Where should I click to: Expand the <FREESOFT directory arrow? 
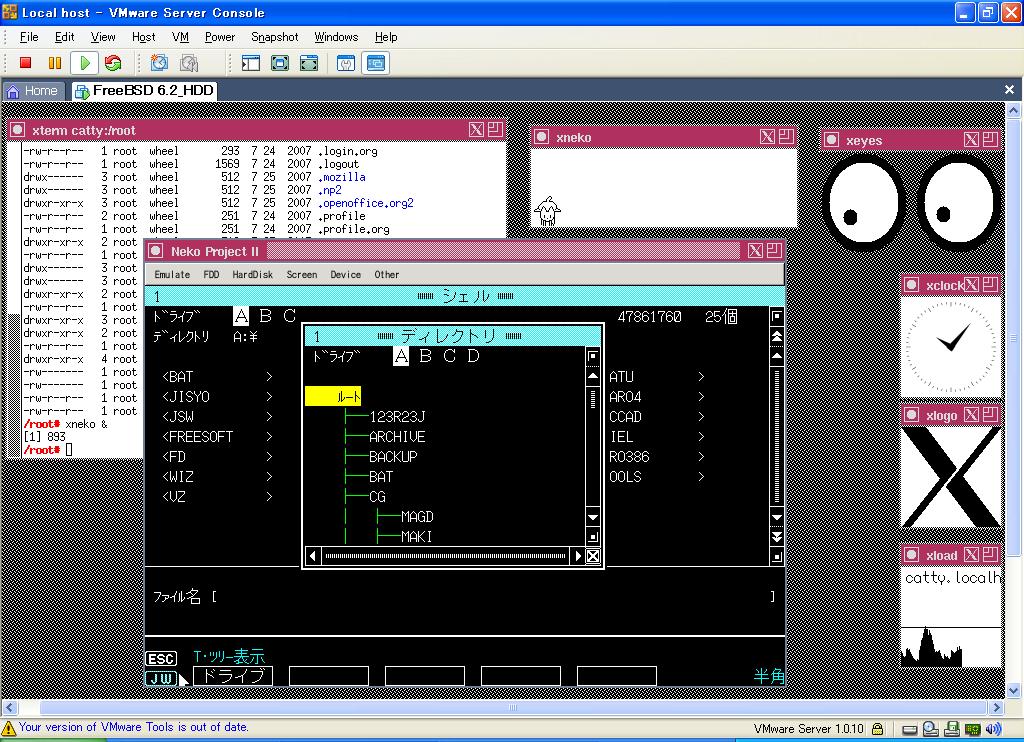click(x=268, y=436)
